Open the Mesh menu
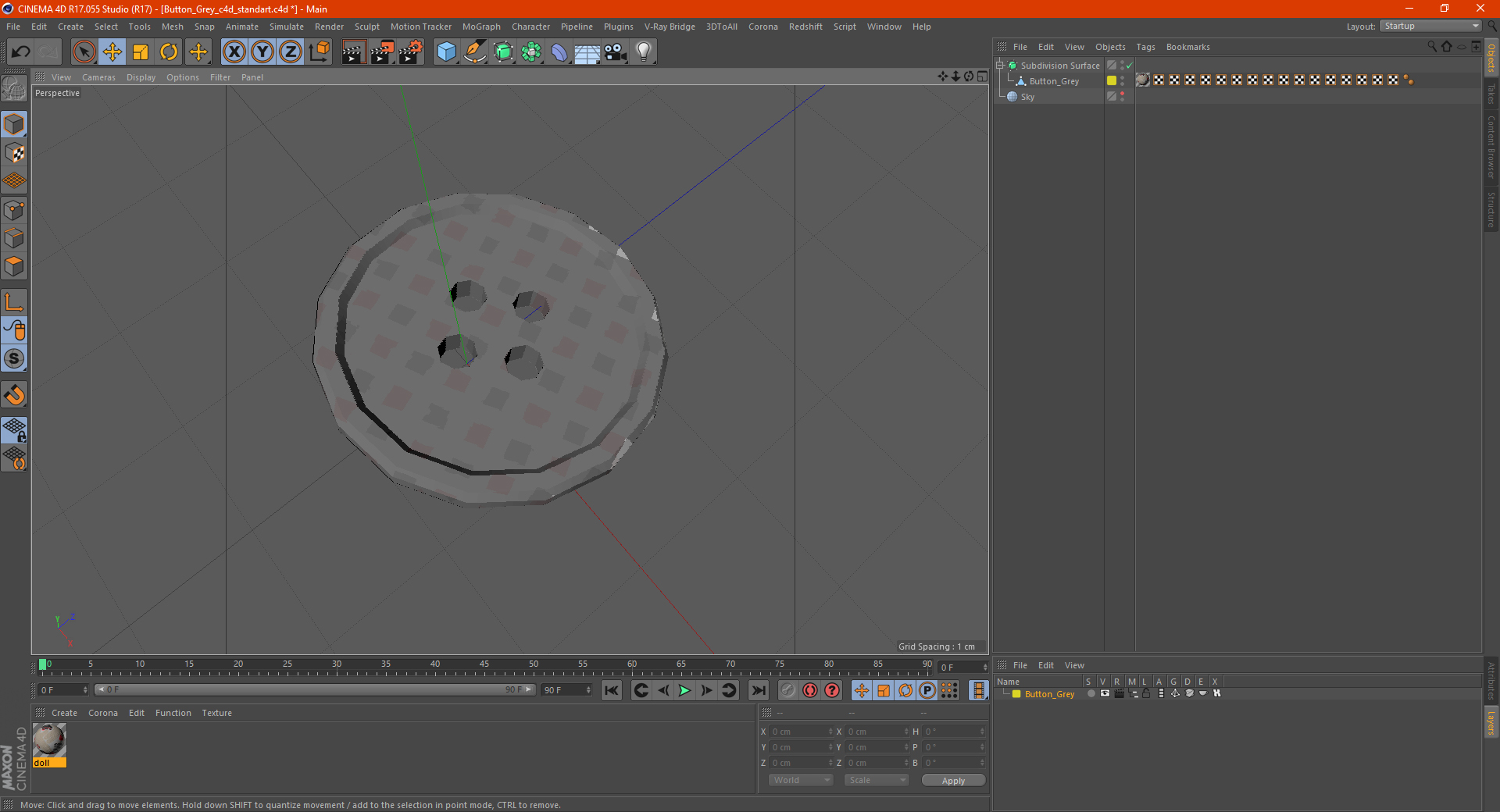Image resolution: width=1500 pixels, height=812 pixels. click(x=173, y=27)
